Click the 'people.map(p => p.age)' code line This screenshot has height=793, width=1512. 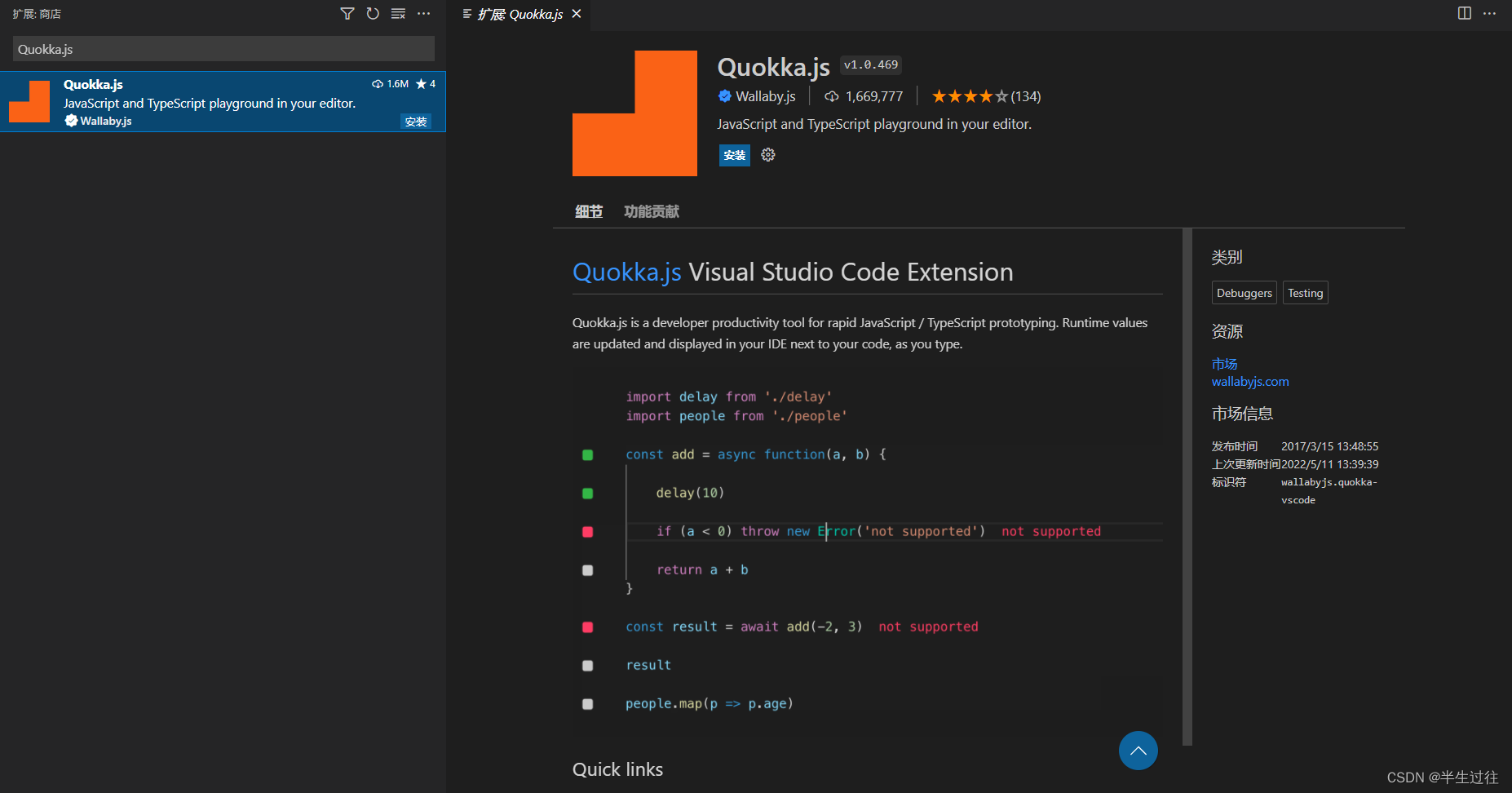click(x=710, y=703)
